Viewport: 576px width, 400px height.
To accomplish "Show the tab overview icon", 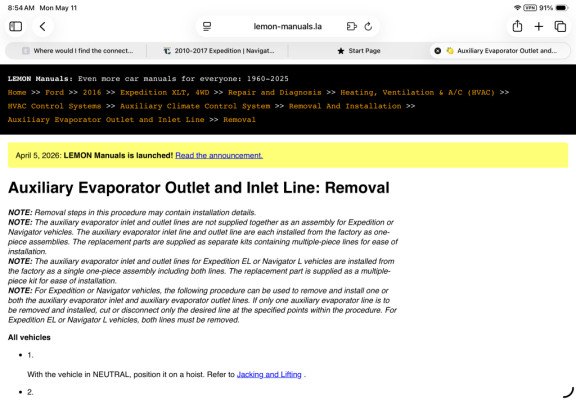I will pyautogui.click(x=560, y=26).
